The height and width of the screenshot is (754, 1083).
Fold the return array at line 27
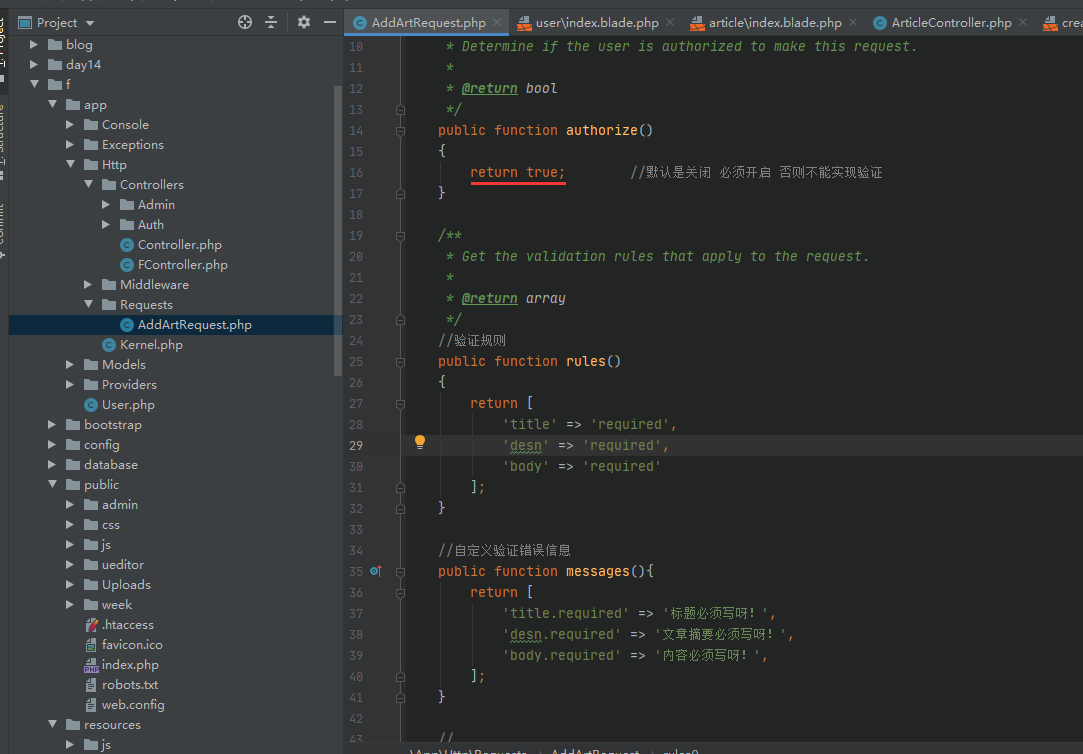[x=401, y=403]
